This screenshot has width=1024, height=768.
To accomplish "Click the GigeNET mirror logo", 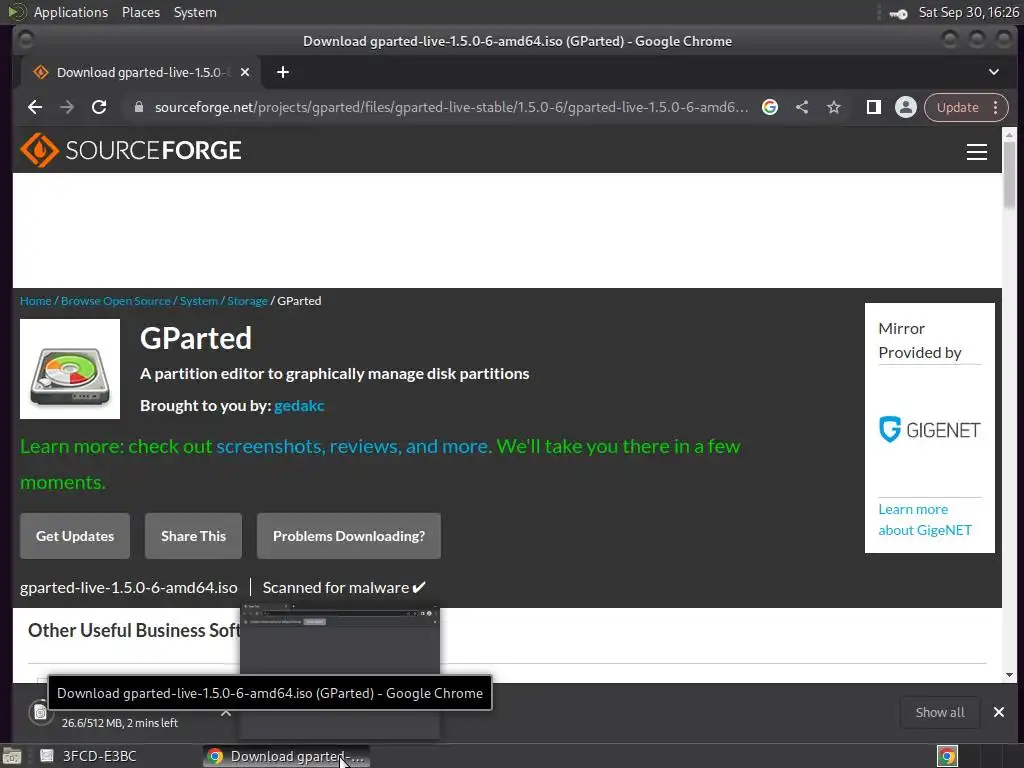I will click(929, 430).
